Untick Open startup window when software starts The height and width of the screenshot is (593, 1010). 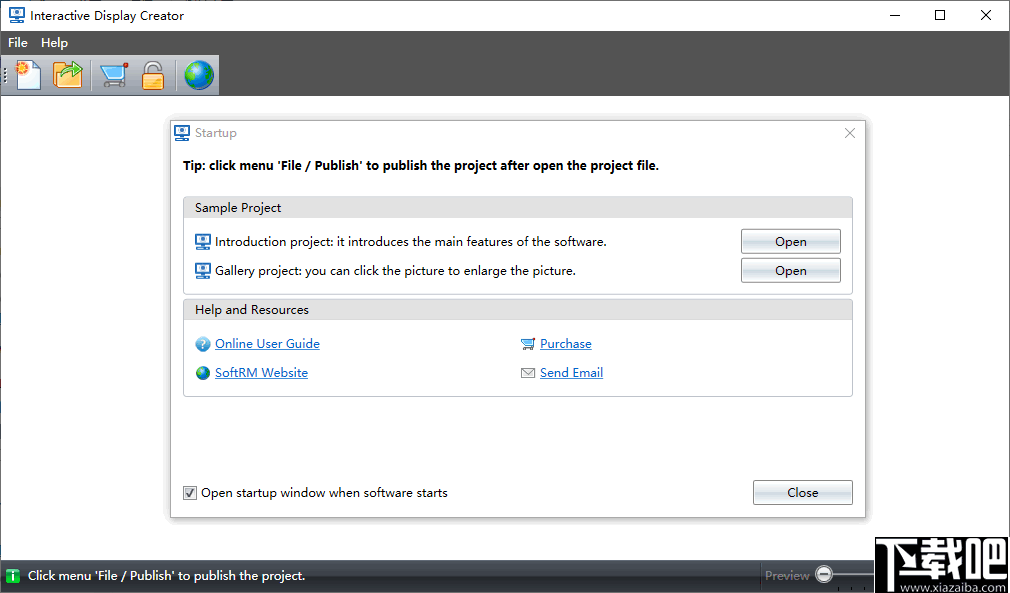(x=190, y=493)
